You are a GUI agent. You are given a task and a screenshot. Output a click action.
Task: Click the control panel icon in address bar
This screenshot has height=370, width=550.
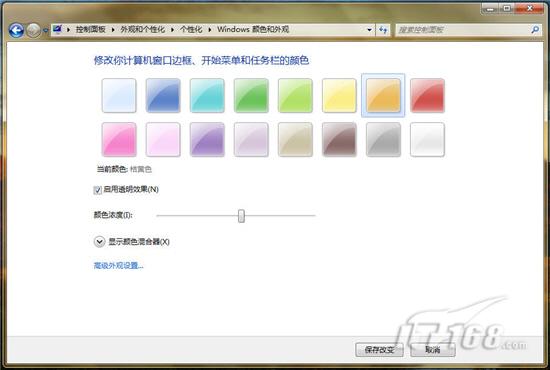click(57, 29)
